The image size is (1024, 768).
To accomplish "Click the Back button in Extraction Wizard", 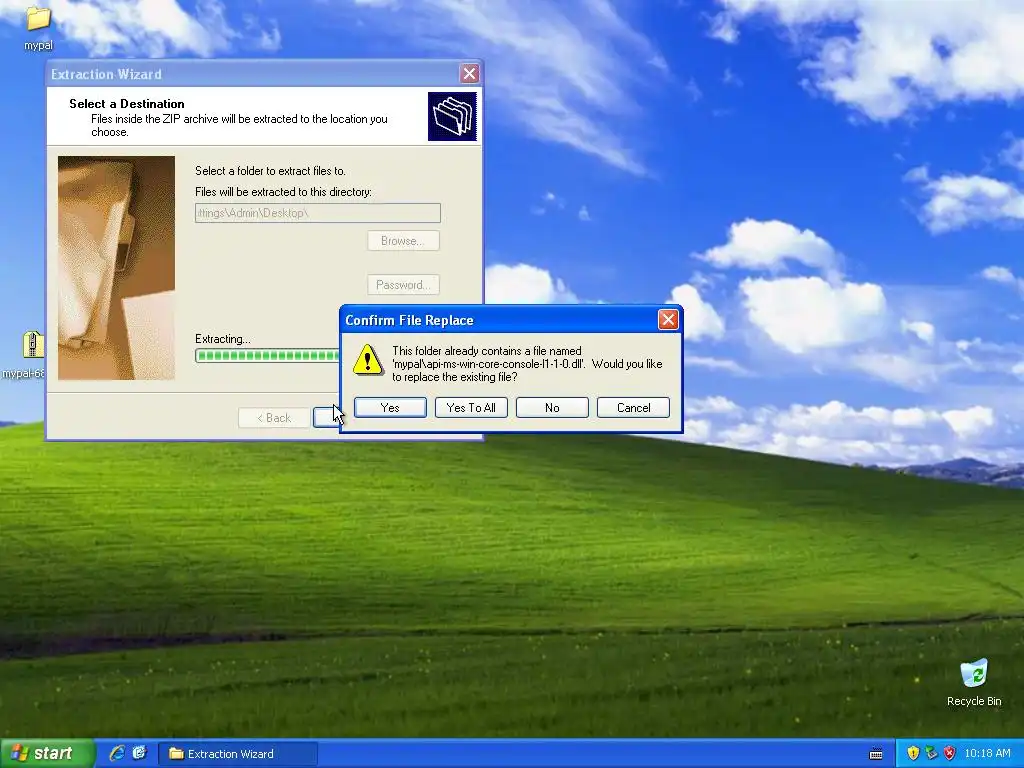I will (274, 418).
